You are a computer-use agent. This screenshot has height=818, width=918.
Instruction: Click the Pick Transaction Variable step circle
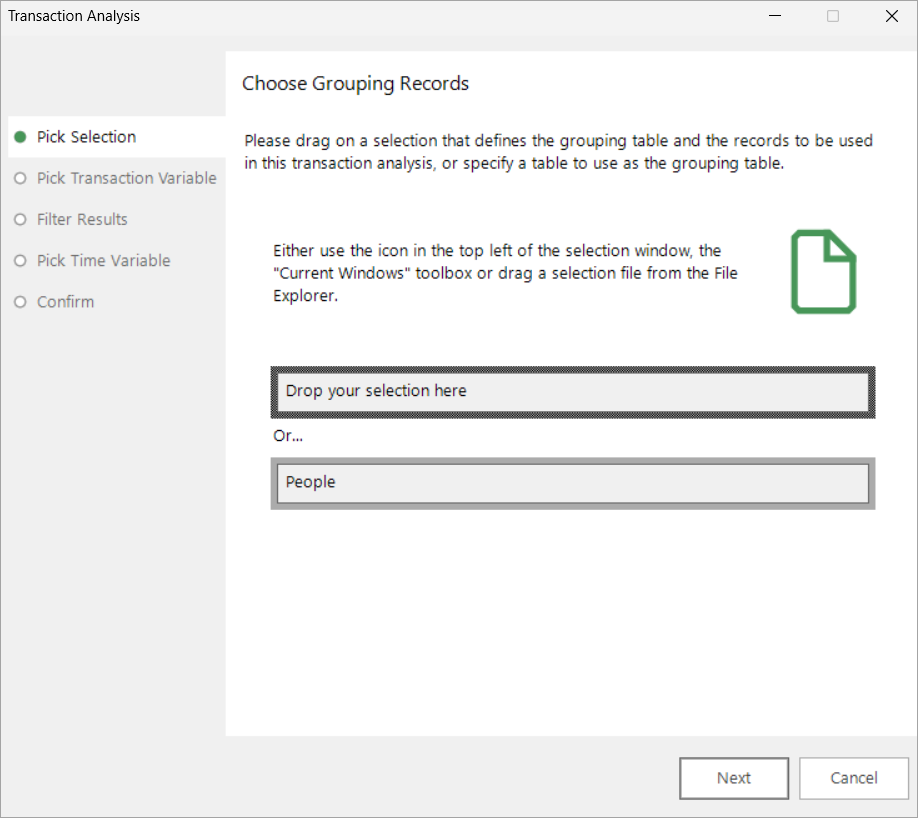click(x=20, y=178)
